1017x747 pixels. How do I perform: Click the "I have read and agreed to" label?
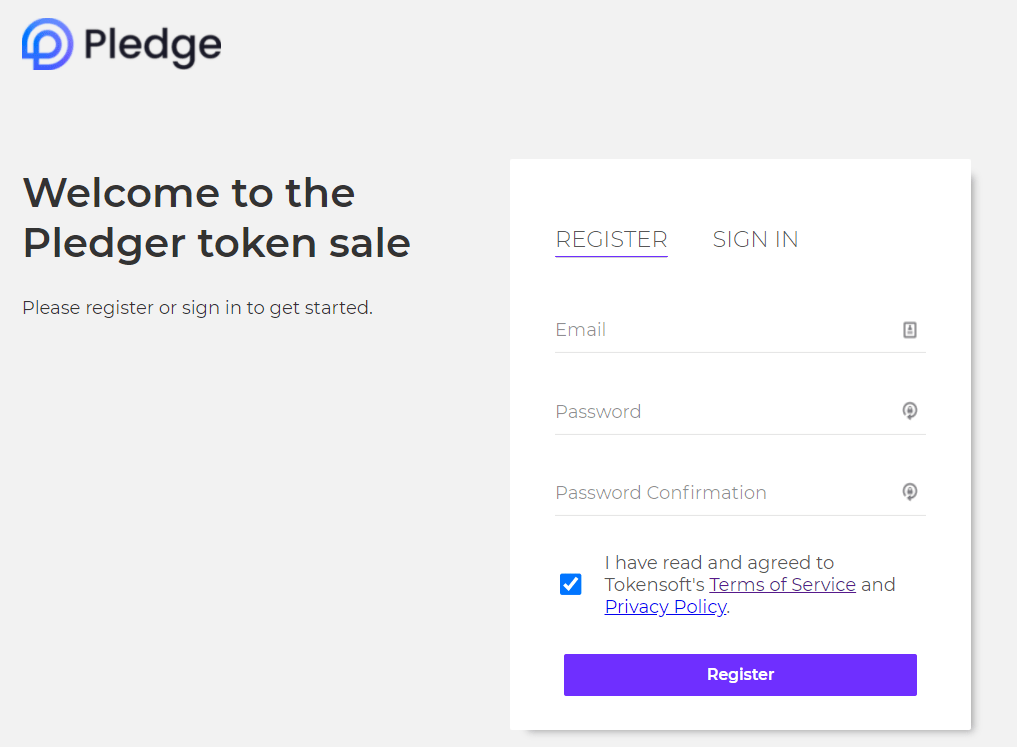tap(719, 563)
